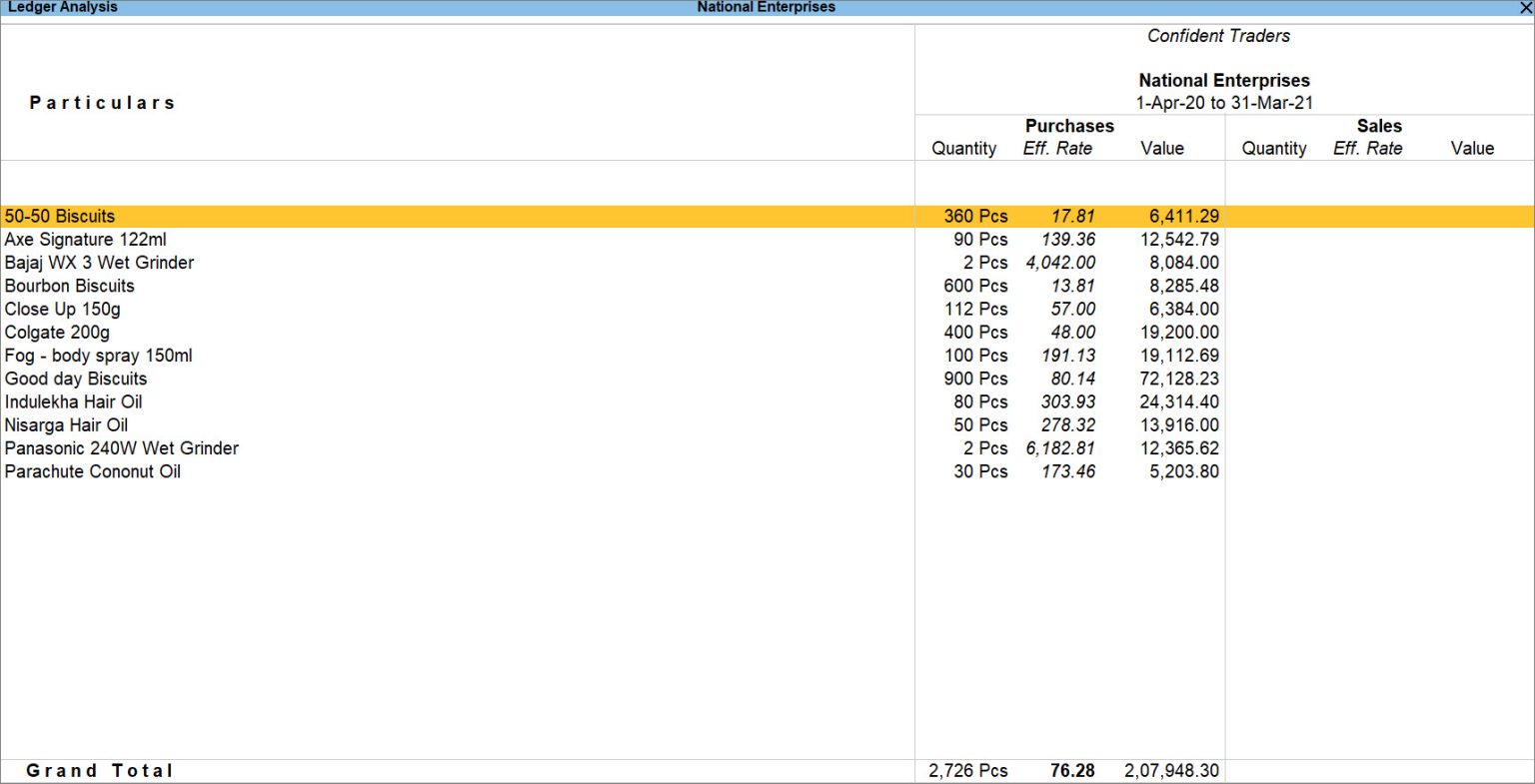Viewport: 1535px width, 784px height.
Task: Close the Ledger Analysis window
Action: pos(1525,7)
